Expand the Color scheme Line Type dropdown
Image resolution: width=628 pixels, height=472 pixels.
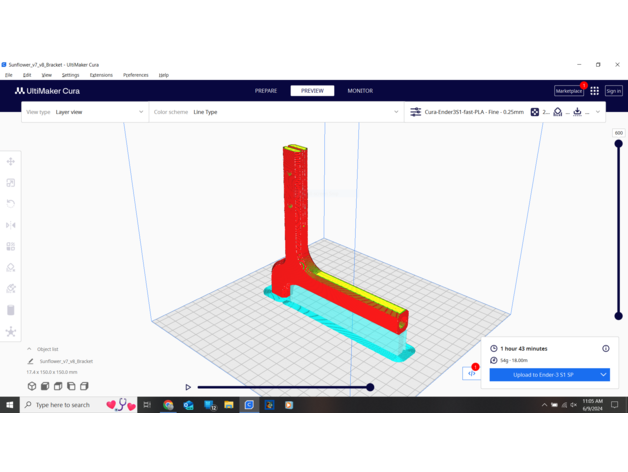pyautogui.click(x=275, y=112)
